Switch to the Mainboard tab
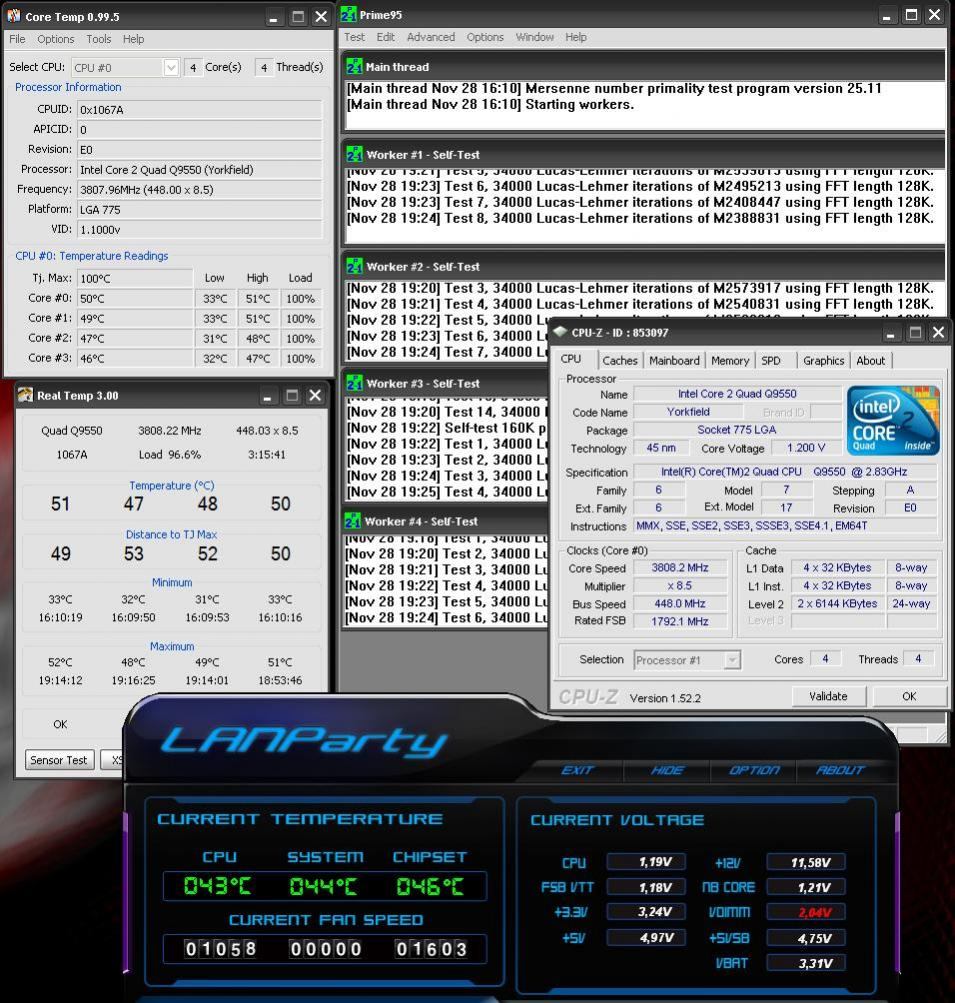Image resolution: width=955 pixels, height=1003 pixels. [x=674, y=361]
